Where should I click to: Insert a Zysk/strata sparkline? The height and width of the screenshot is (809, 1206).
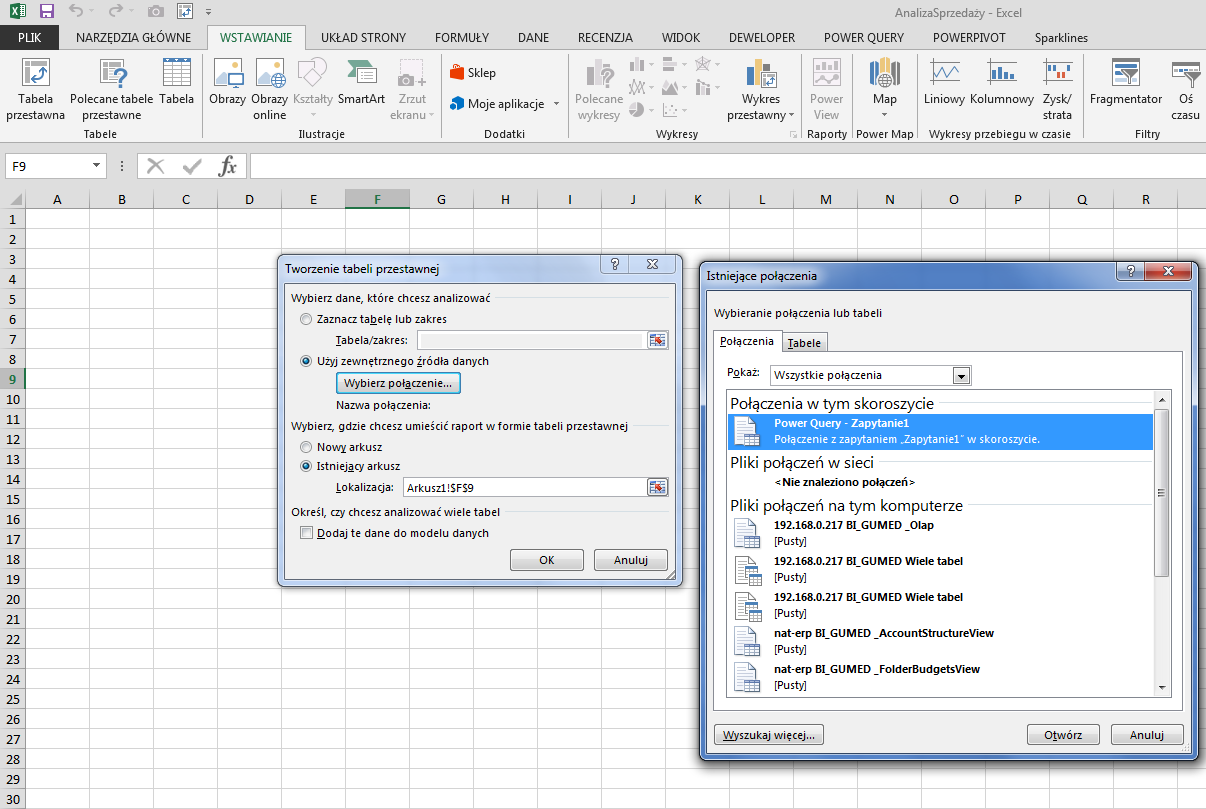click(1057, 89)
